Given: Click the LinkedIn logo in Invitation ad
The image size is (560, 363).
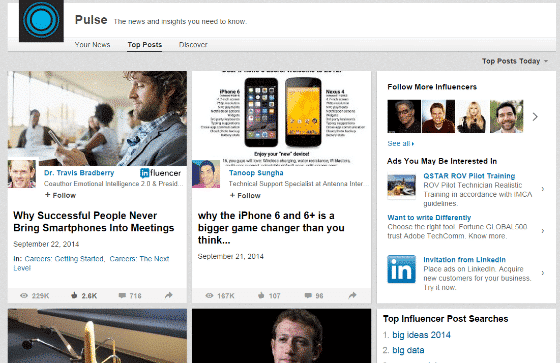Looking at the screenshot, I should (401, 269).
